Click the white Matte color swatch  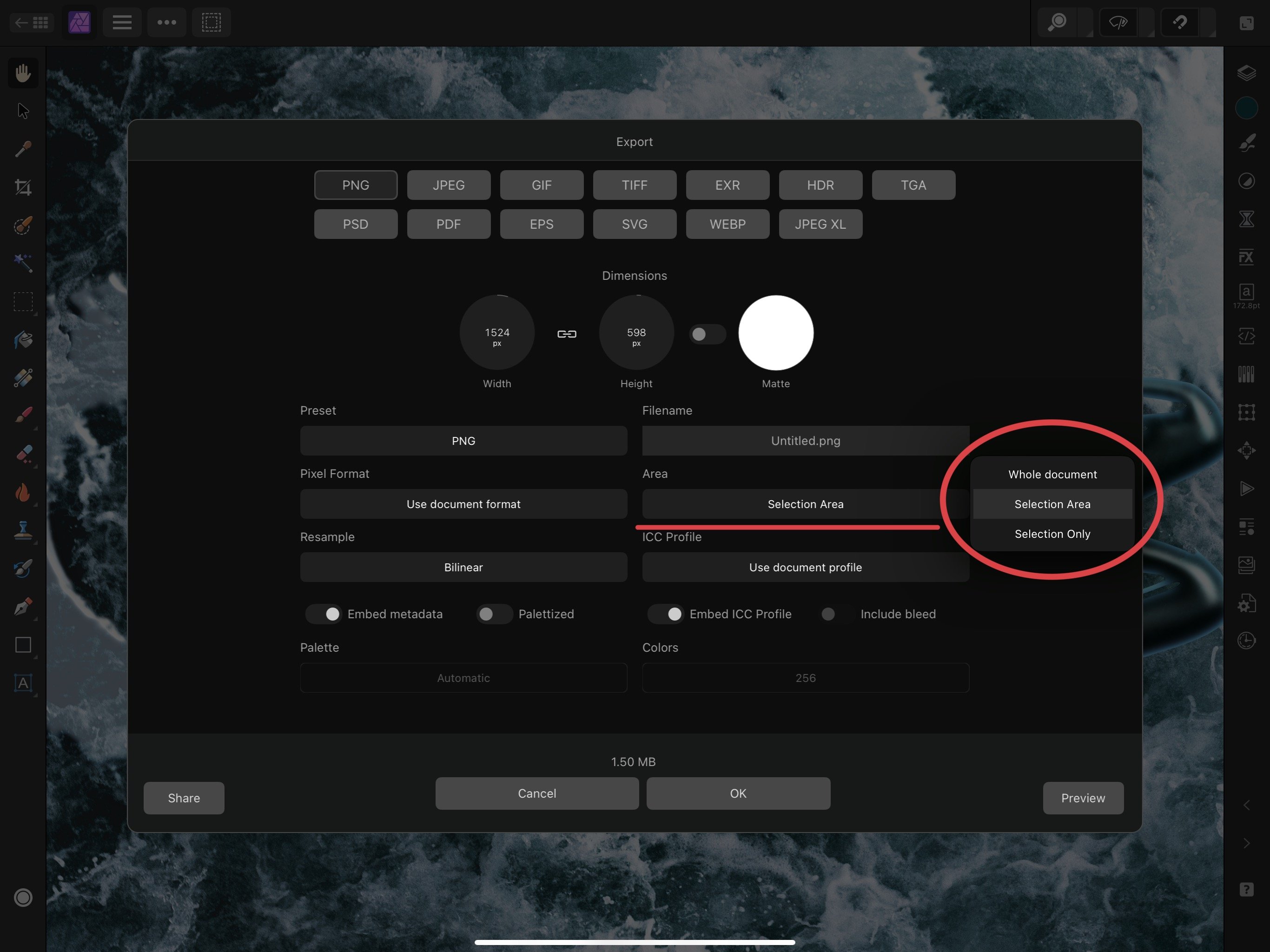click(x=775, y=332)
